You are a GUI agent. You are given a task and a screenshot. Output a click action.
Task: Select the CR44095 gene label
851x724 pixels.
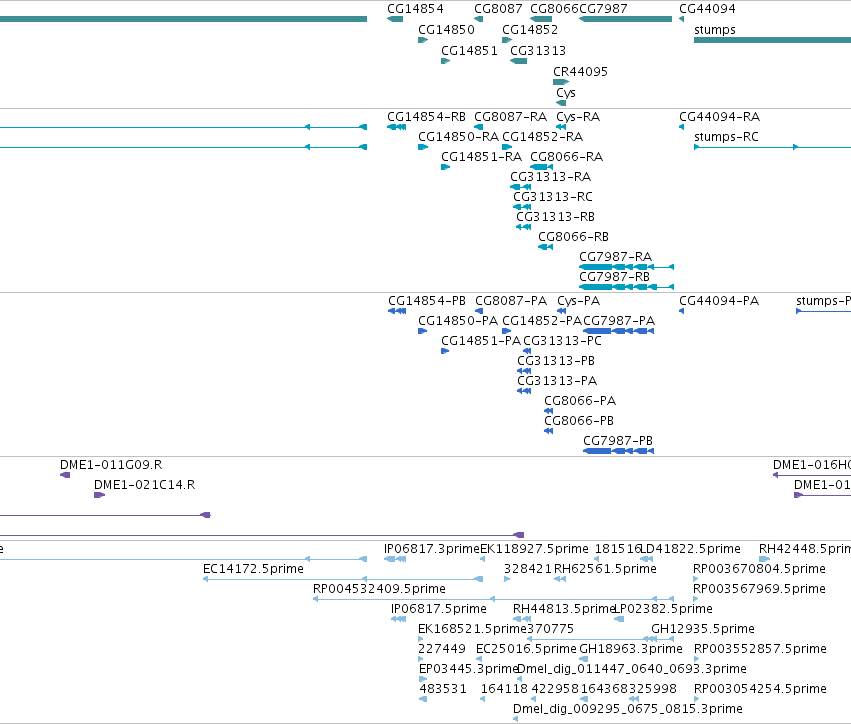pyautogui.click(x=580, y=72)
